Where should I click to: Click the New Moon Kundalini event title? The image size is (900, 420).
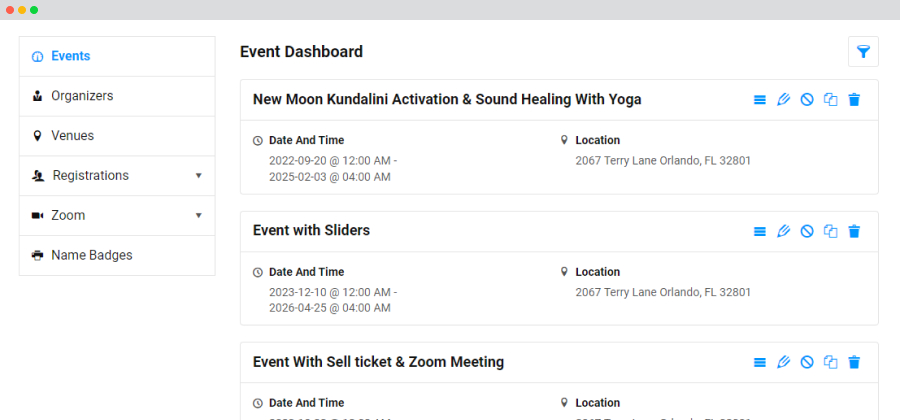[x=447, y=100]
